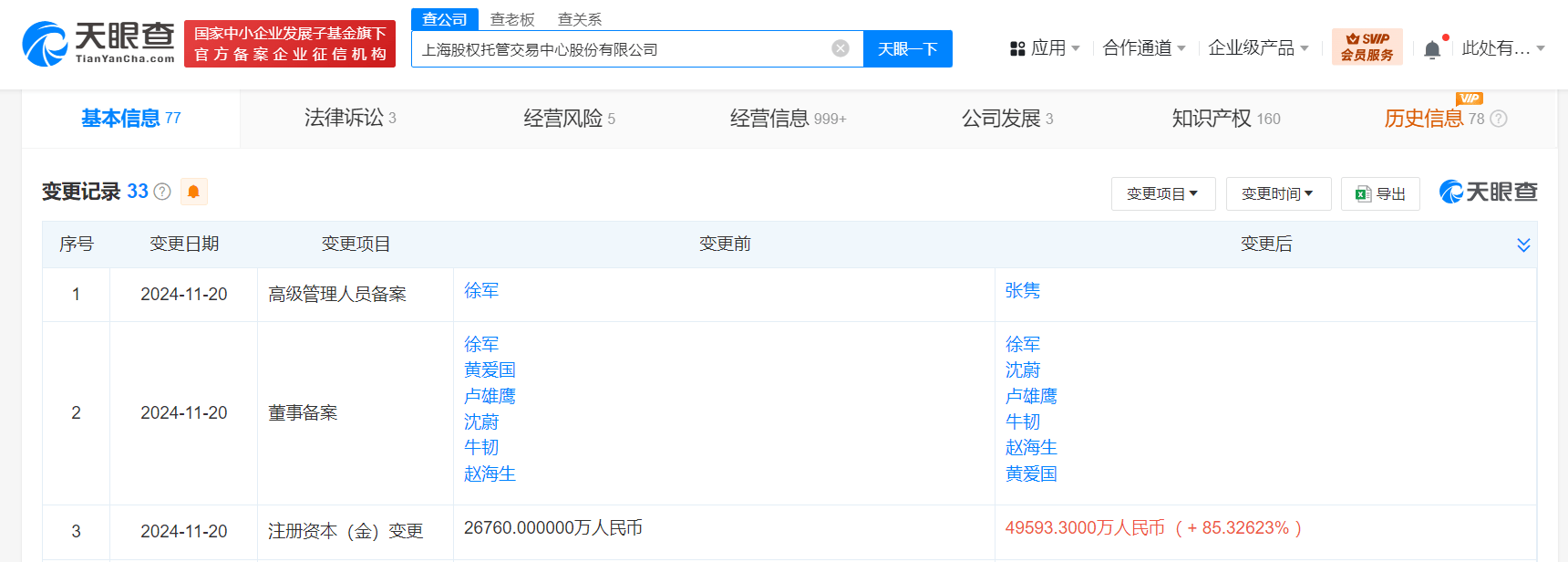1568x562 pixels.
Task: Open 张隽 link in row 1
Action: point(1023,290)
